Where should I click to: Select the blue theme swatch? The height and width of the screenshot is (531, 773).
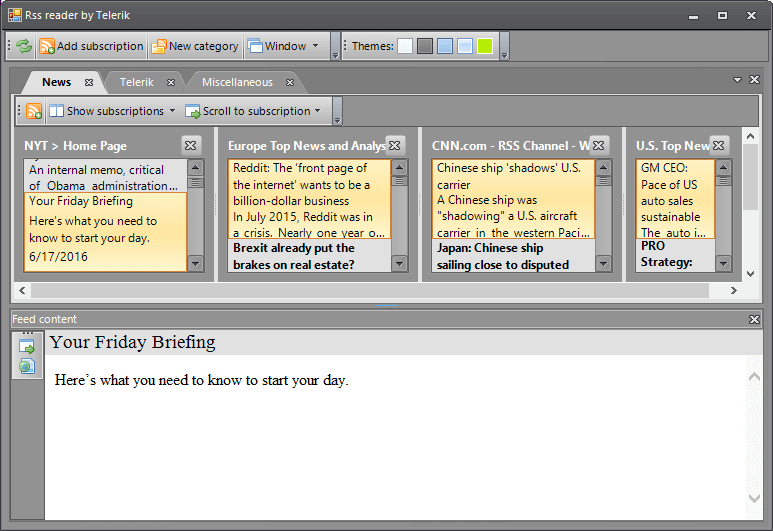point(445,46)
